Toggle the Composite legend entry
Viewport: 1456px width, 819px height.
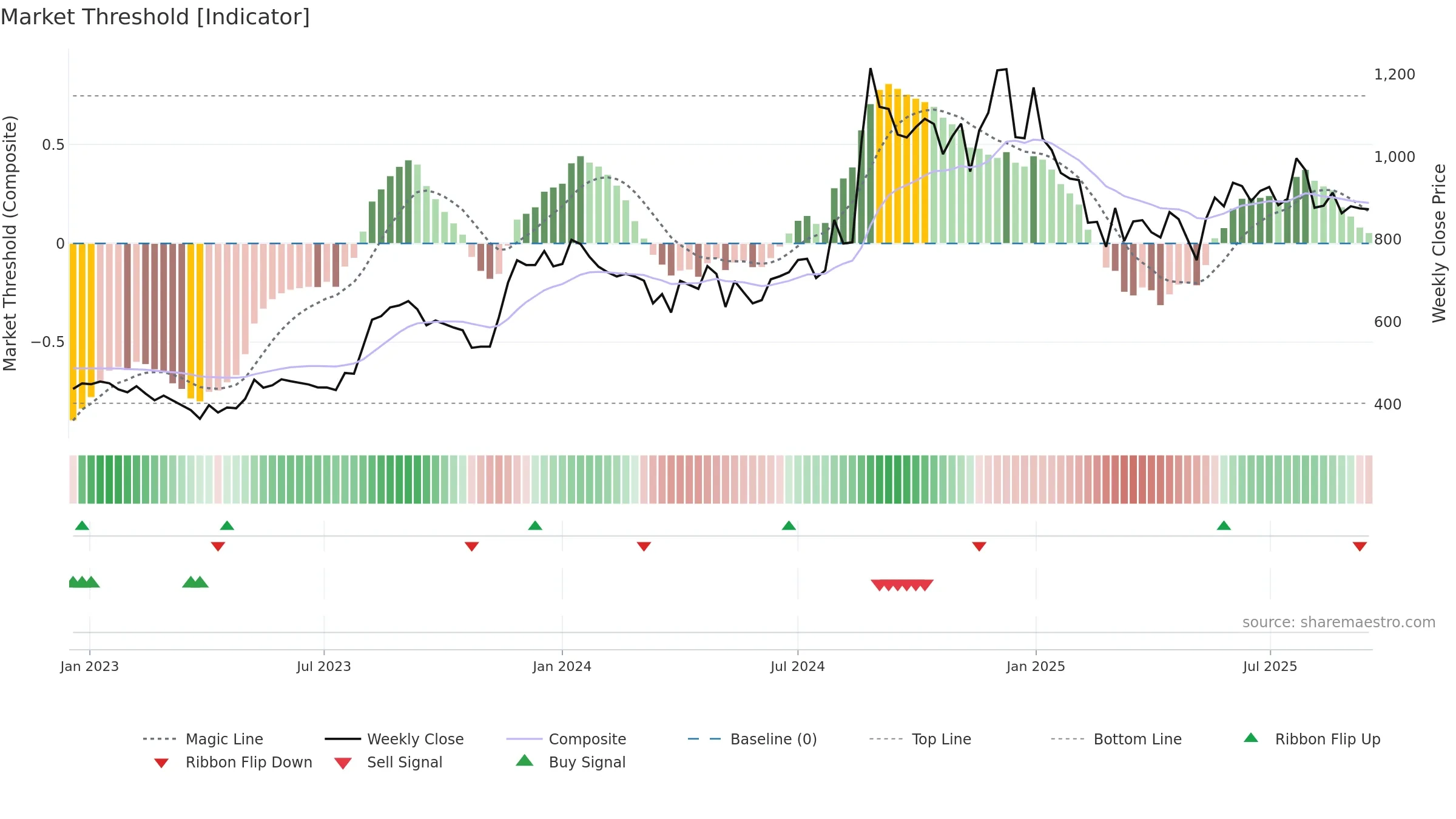pyautogui.click(x=566, y=739)
